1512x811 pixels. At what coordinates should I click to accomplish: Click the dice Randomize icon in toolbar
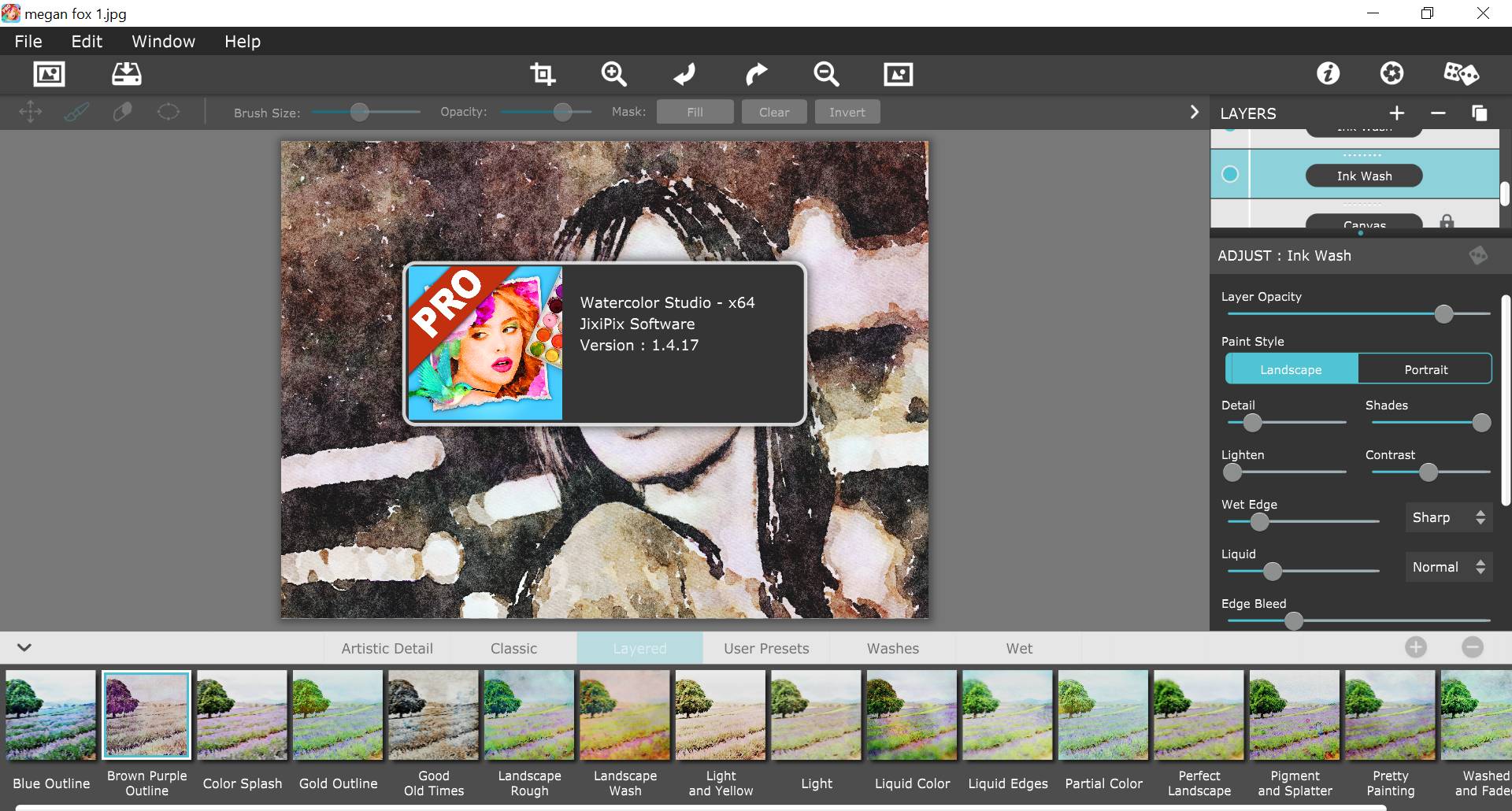click(x=1461, y=74)
